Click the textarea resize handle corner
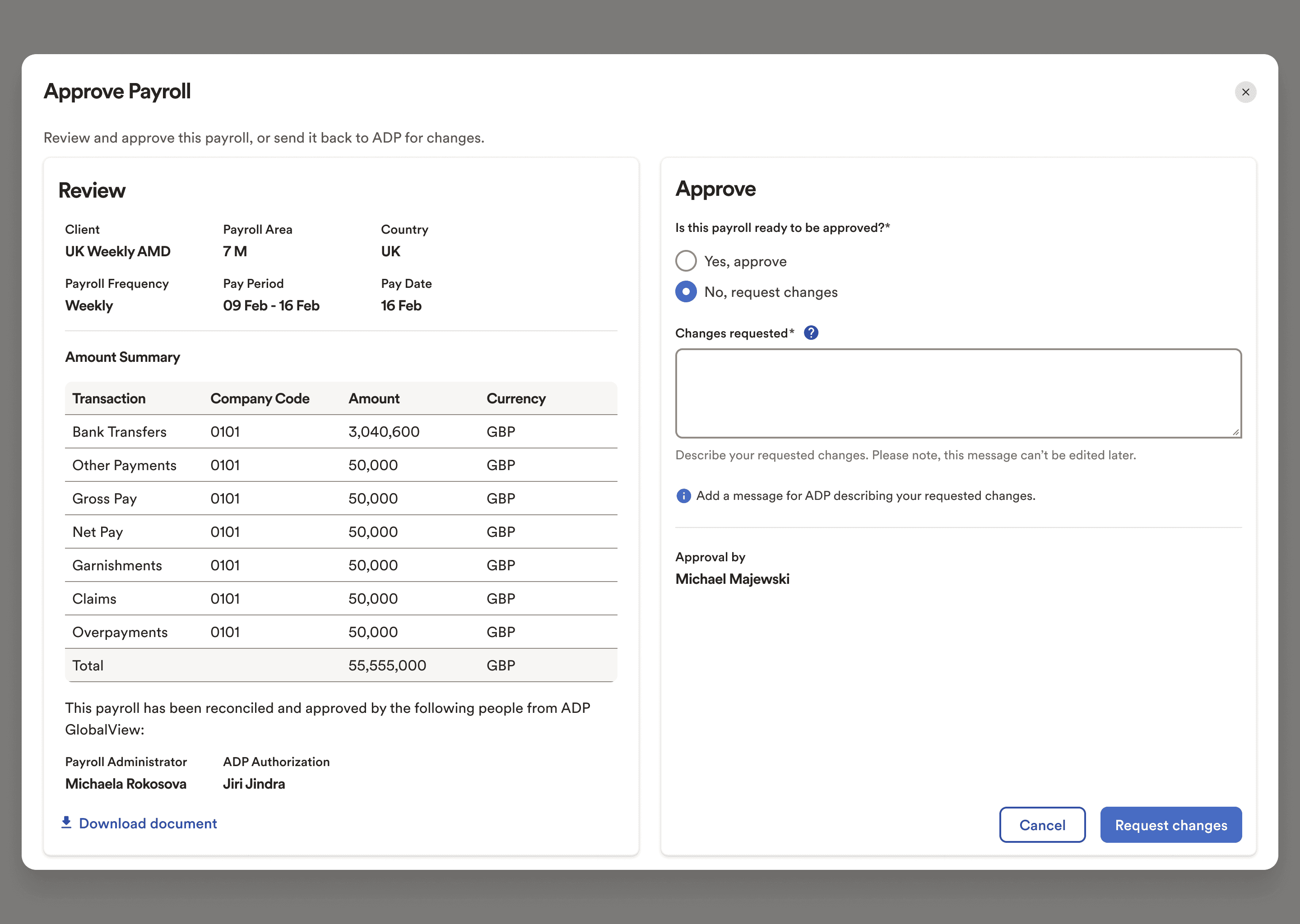 coord(1236,432)
